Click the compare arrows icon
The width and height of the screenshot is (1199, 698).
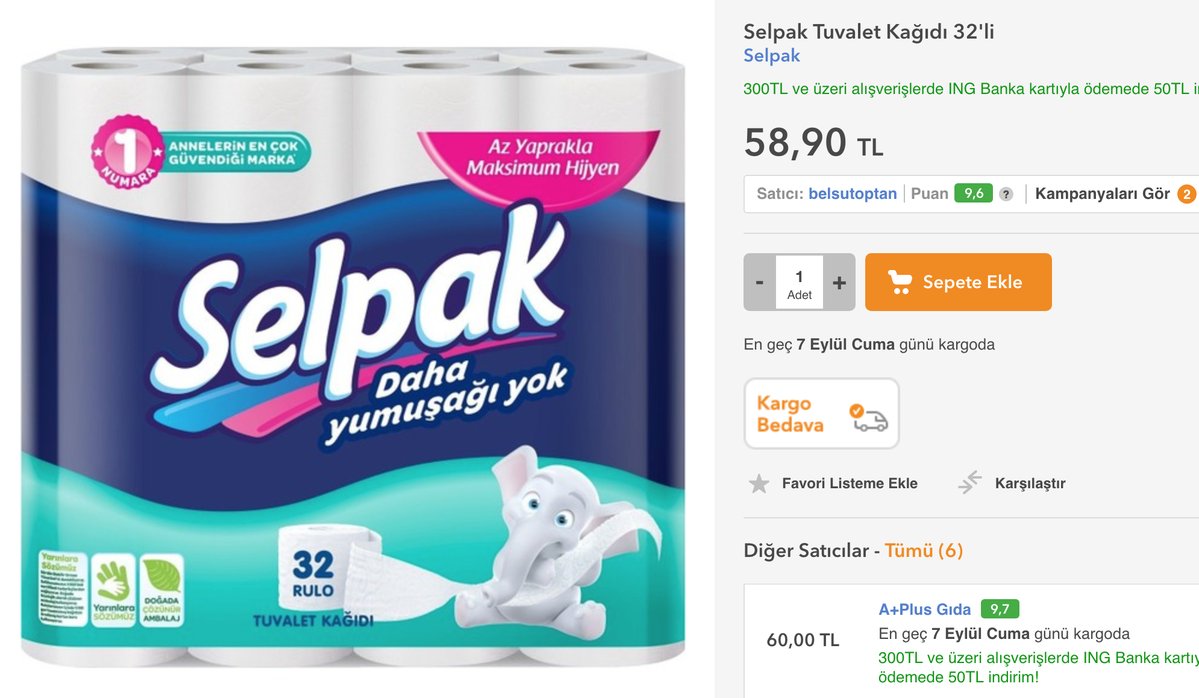click(x=969, y=483)
